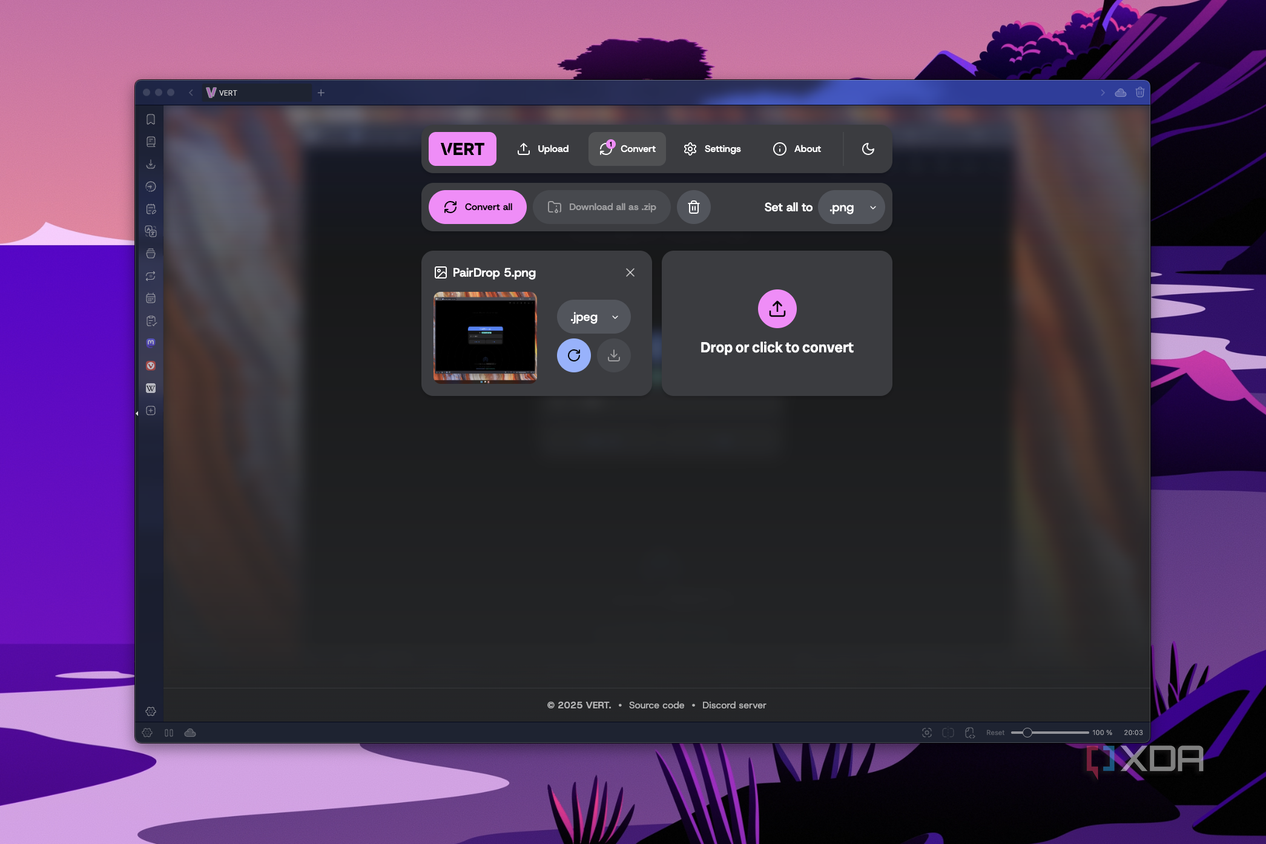Switch to the Convert page
The height and width of the screenshot is (844, 1266).
(627, 149)
